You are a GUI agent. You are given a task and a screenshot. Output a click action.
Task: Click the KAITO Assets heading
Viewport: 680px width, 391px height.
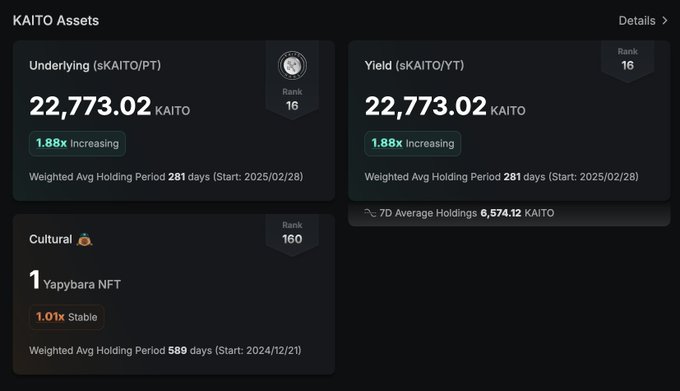[56, 20]
